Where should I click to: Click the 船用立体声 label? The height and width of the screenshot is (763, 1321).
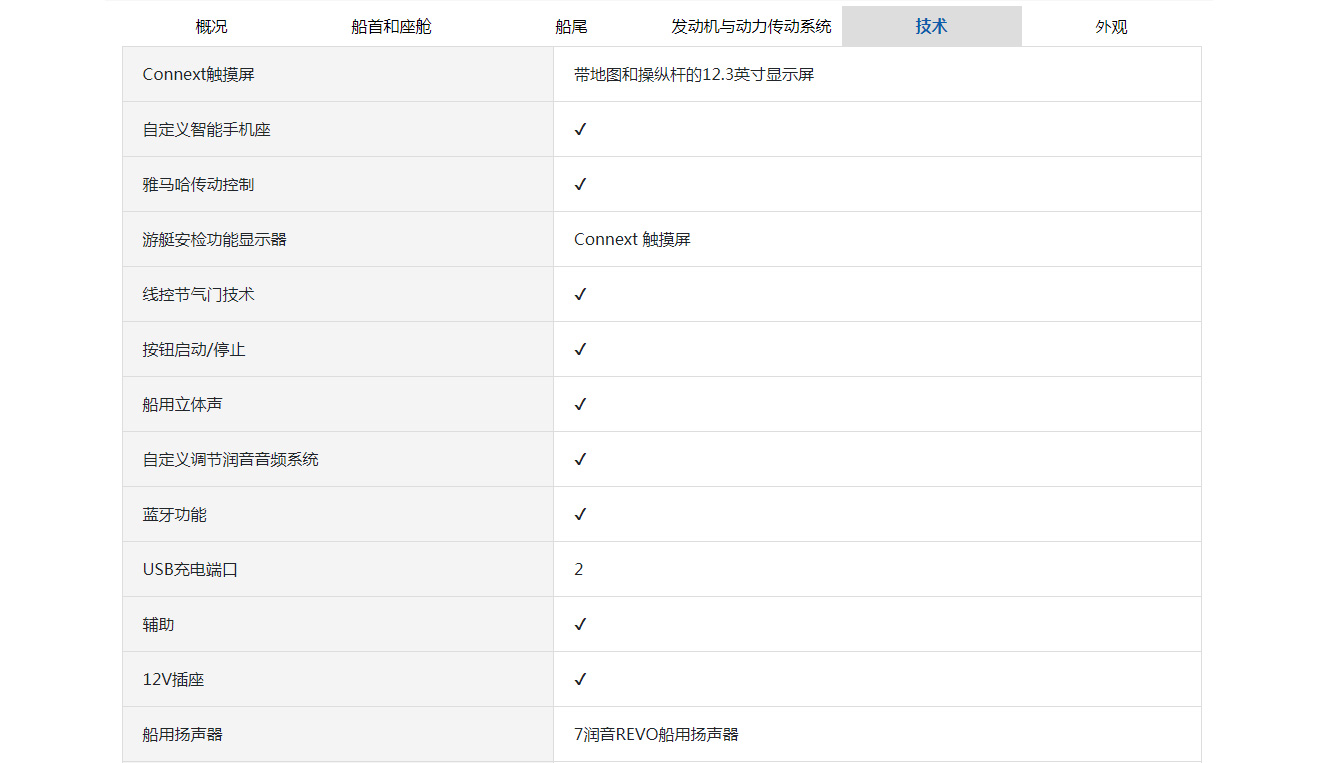point(182,404)
